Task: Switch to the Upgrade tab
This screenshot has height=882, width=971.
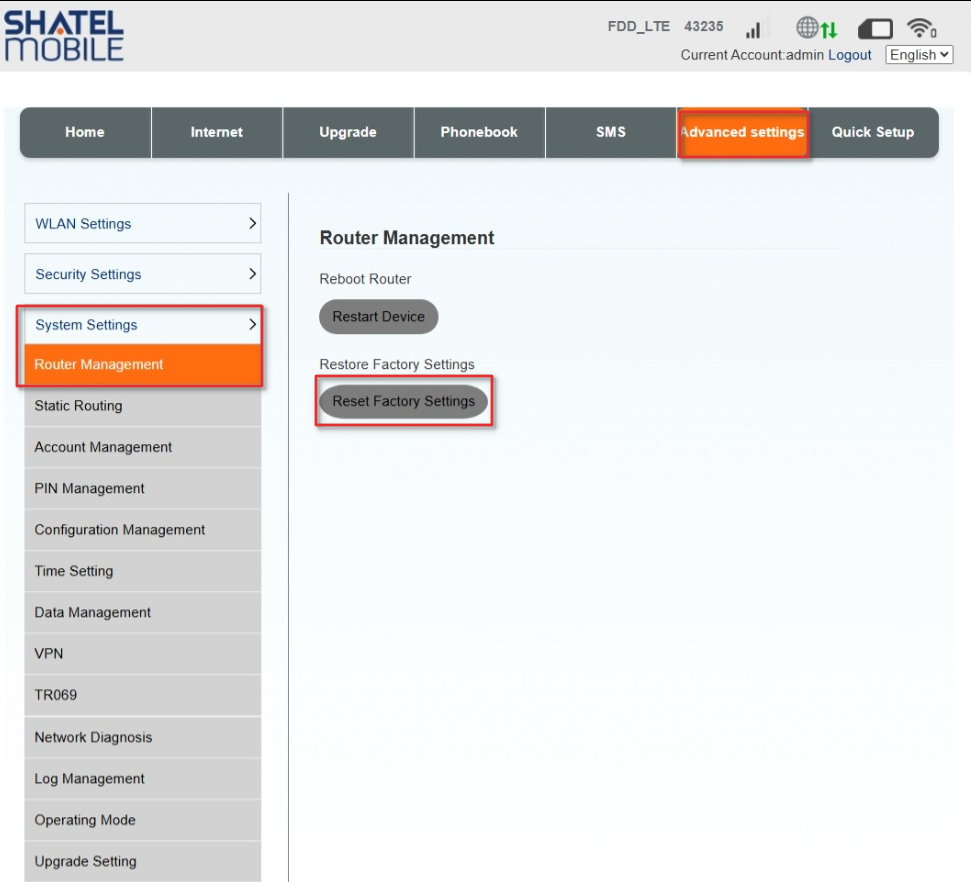Action: [x=348, y=132]
